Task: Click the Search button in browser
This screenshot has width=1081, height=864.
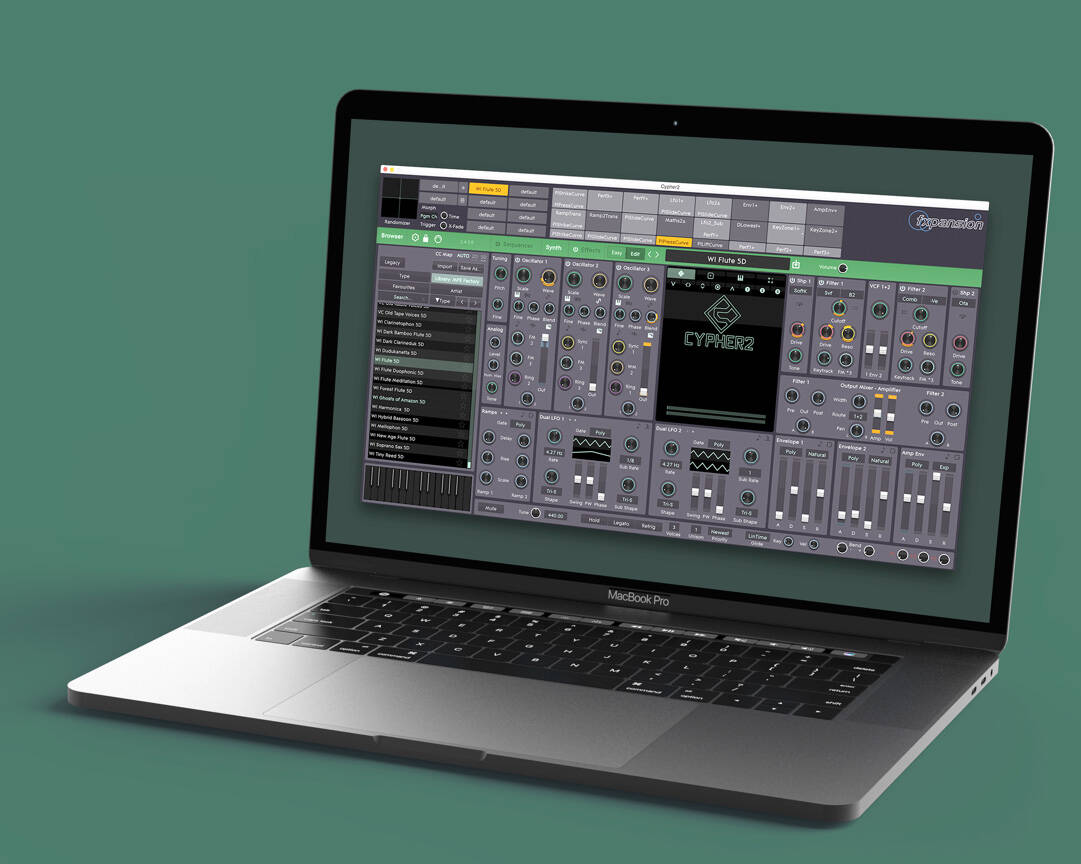Action: 402,297
